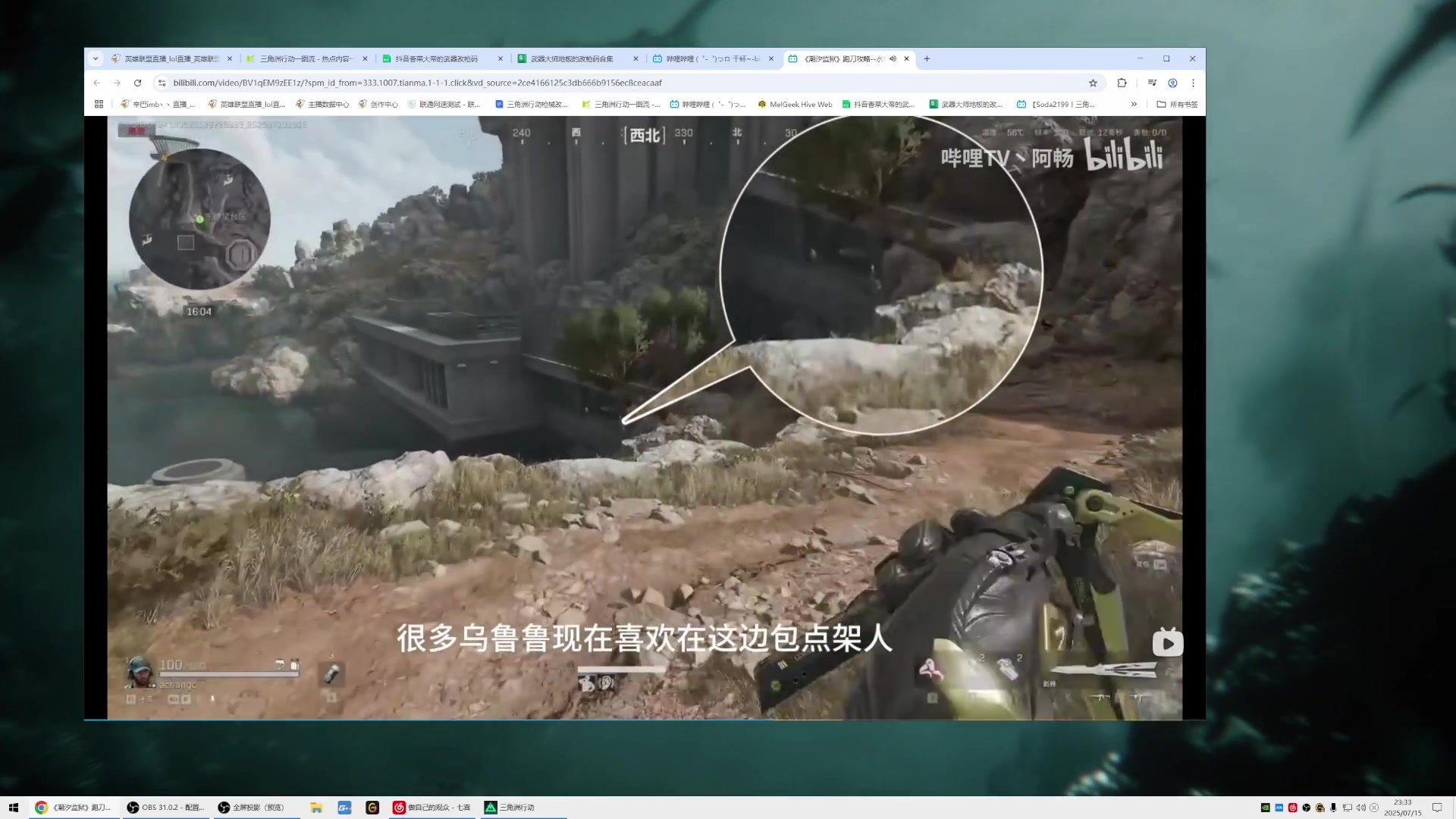Viewport: 1456px width, 819px height.
Task: Open the 联通网速测试 bookmark
Action: tap(444, 104)
